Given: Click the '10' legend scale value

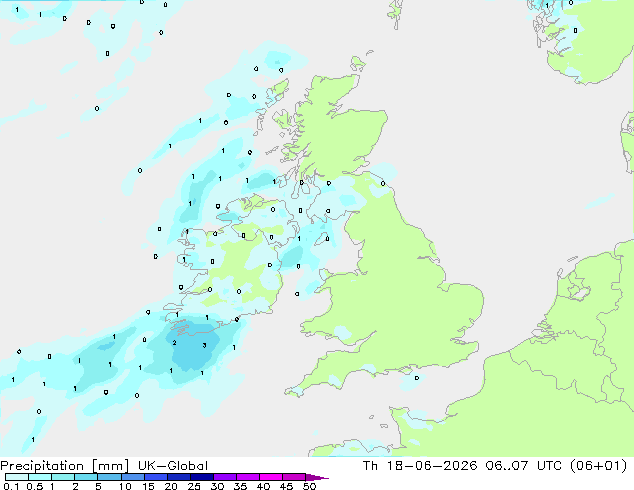Looking at the screenshot, I should (125, 486).
